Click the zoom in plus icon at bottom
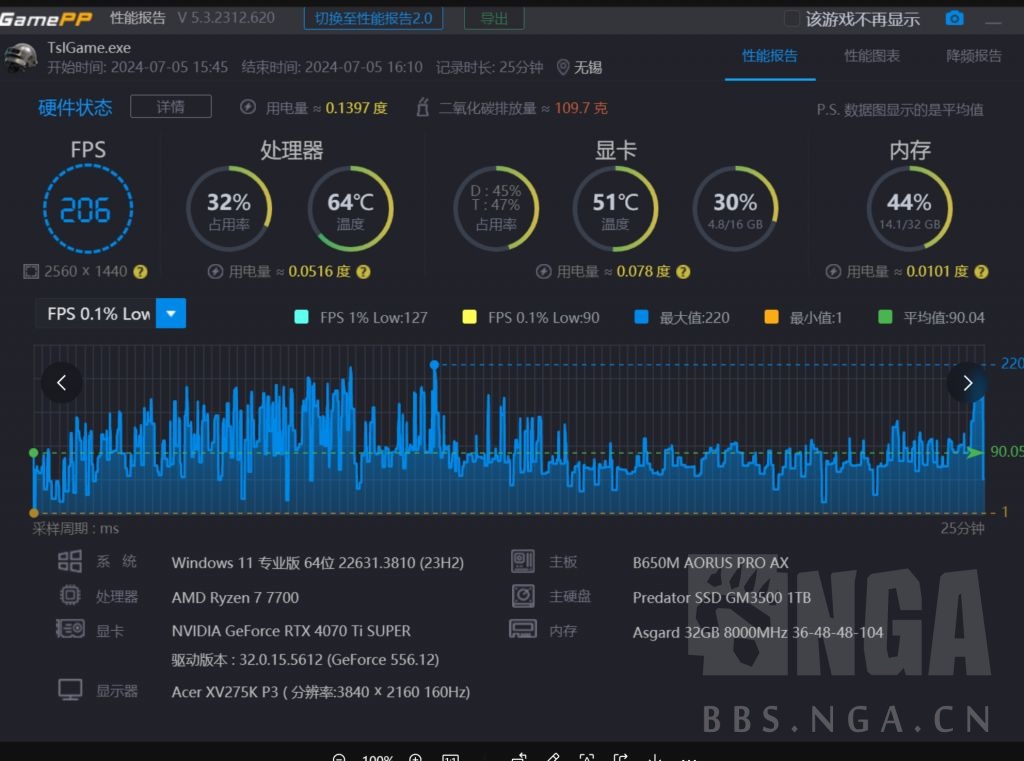 point(415,757)
